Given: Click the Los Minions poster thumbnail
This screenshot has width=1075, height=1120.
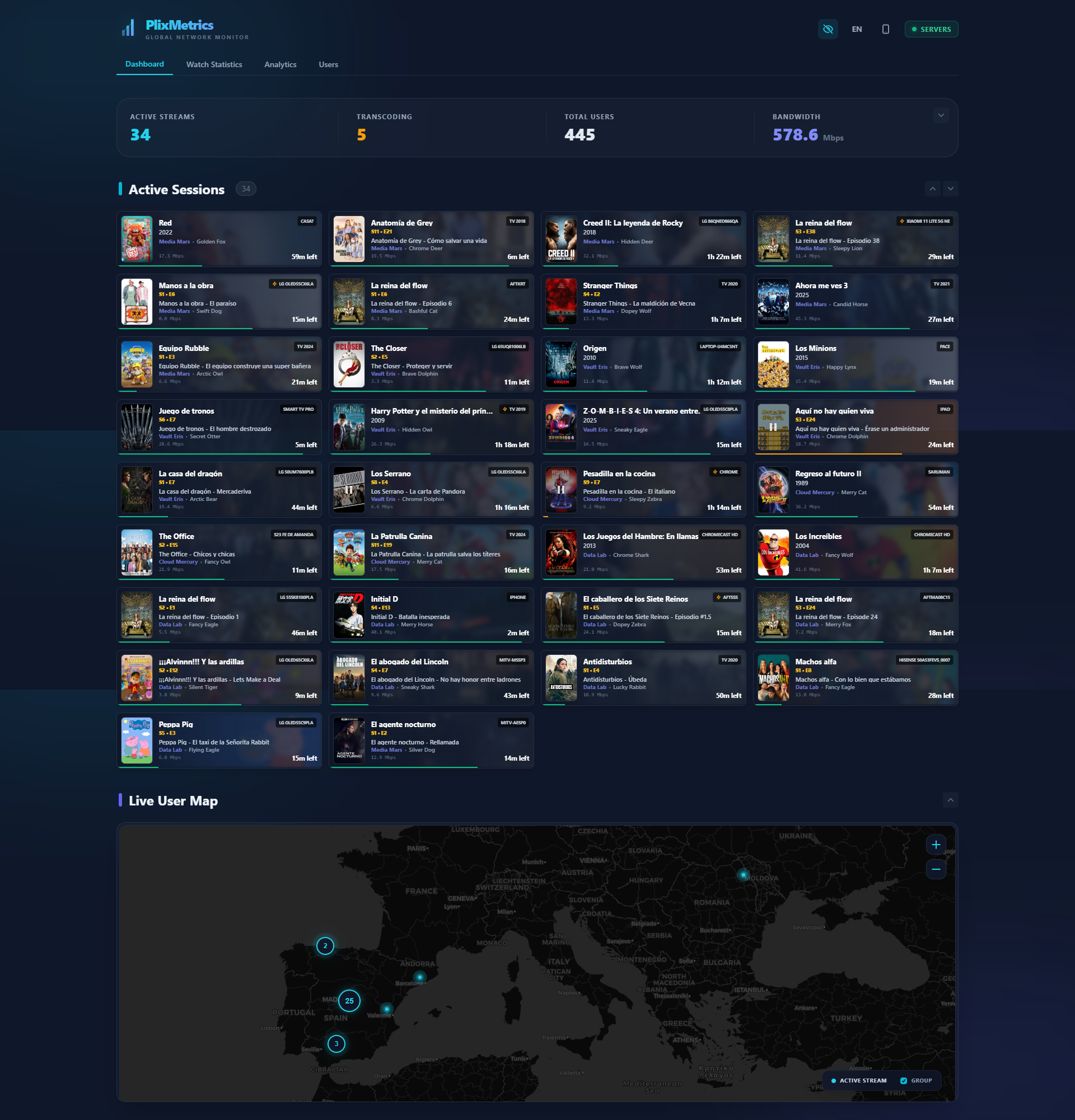Looking at the screenshot, I should click(x=773, y=364).
